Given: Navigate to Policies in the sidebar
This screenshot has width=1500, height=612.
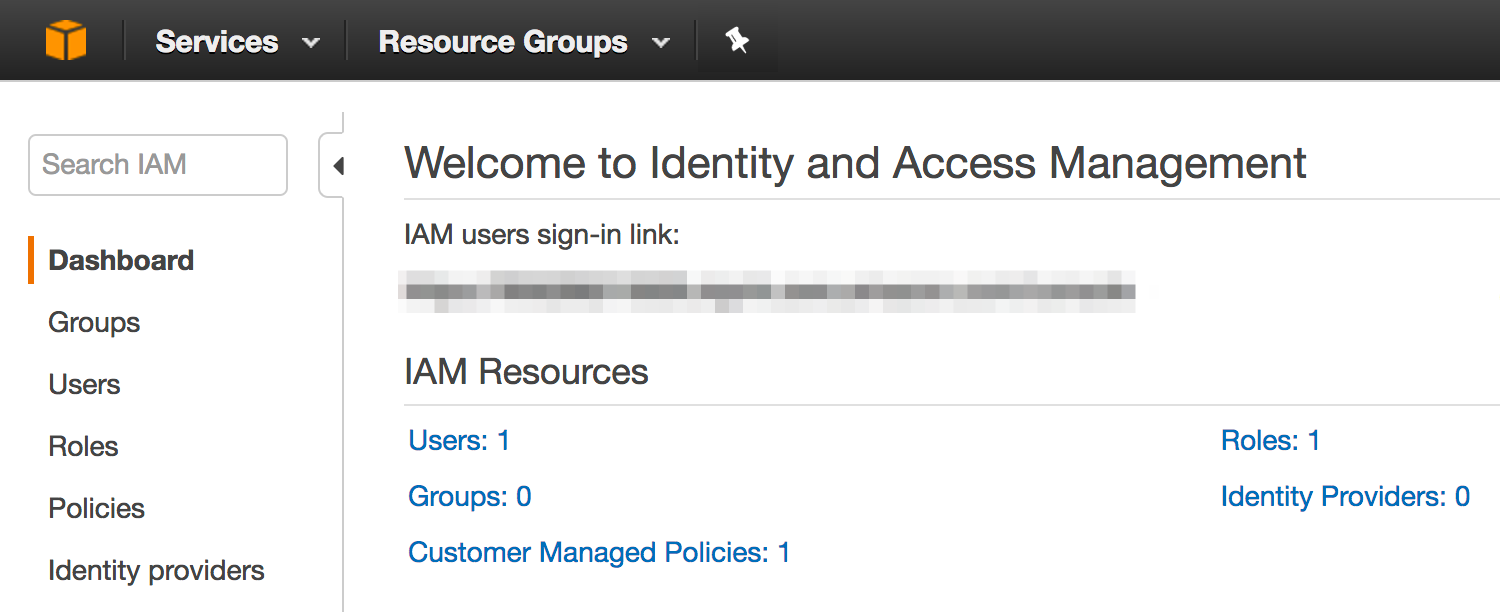Looking at the screenshot, I should point(96,508).
